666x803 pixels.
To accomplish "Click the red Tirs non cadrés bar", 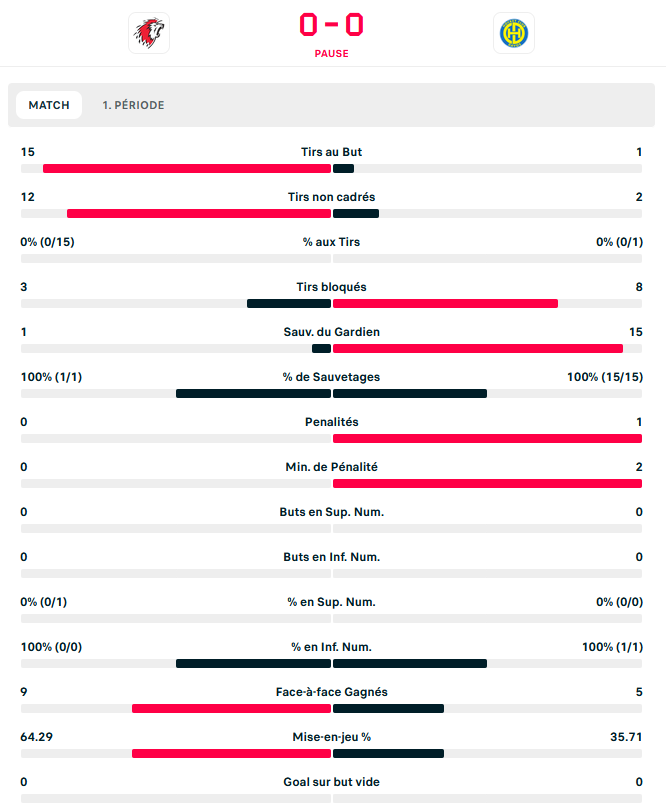I will pos(198,213).
